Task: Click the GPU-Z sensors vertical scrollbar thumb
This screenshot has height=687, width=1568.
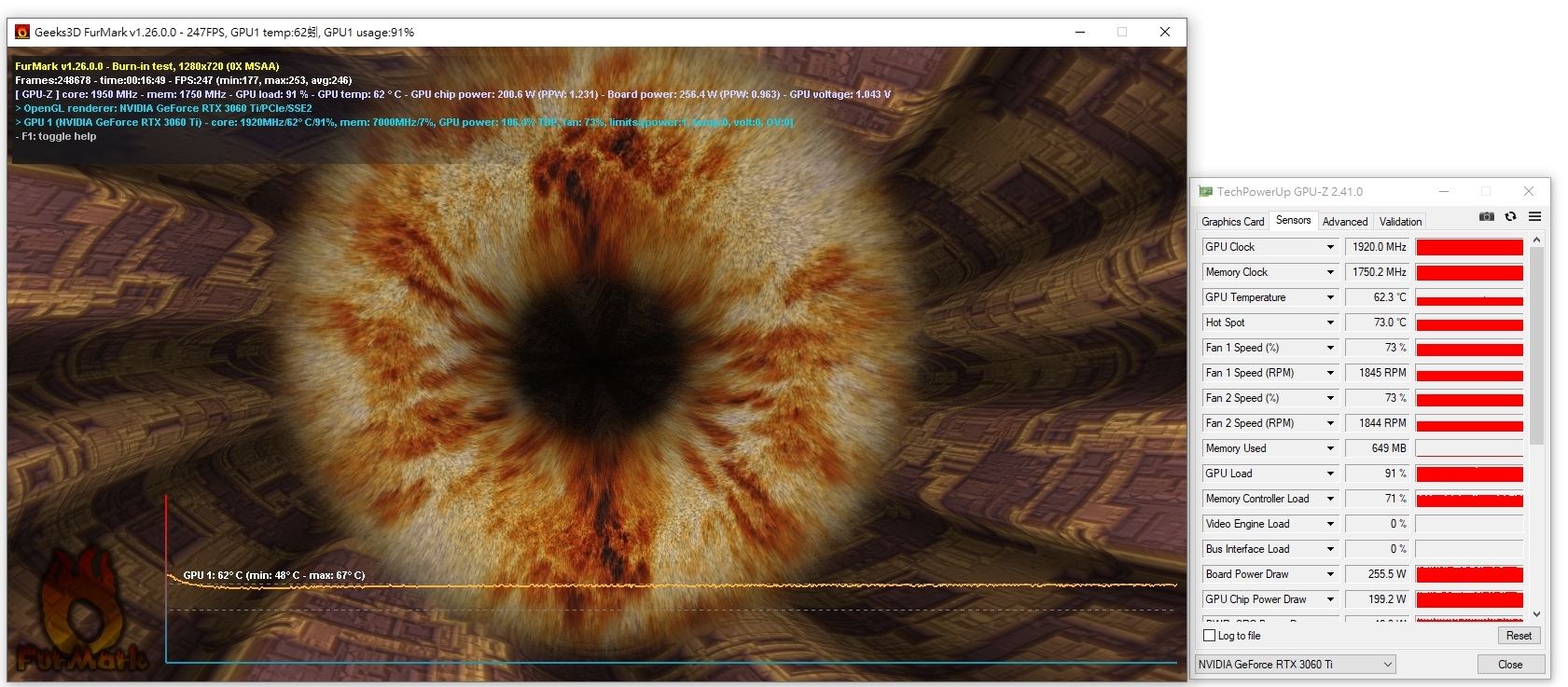Action: 1536,347
